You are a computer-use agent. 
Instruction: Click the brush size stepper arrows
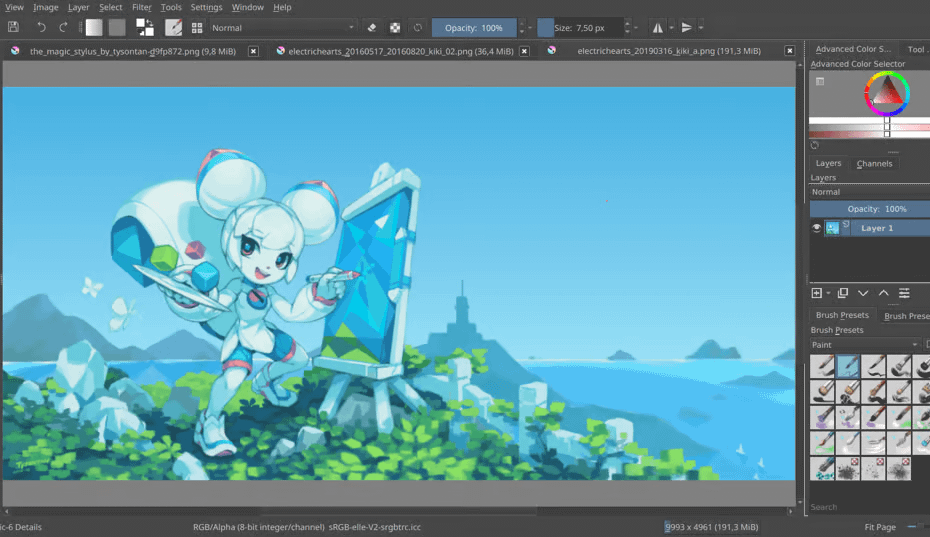[x=627, y=28]
